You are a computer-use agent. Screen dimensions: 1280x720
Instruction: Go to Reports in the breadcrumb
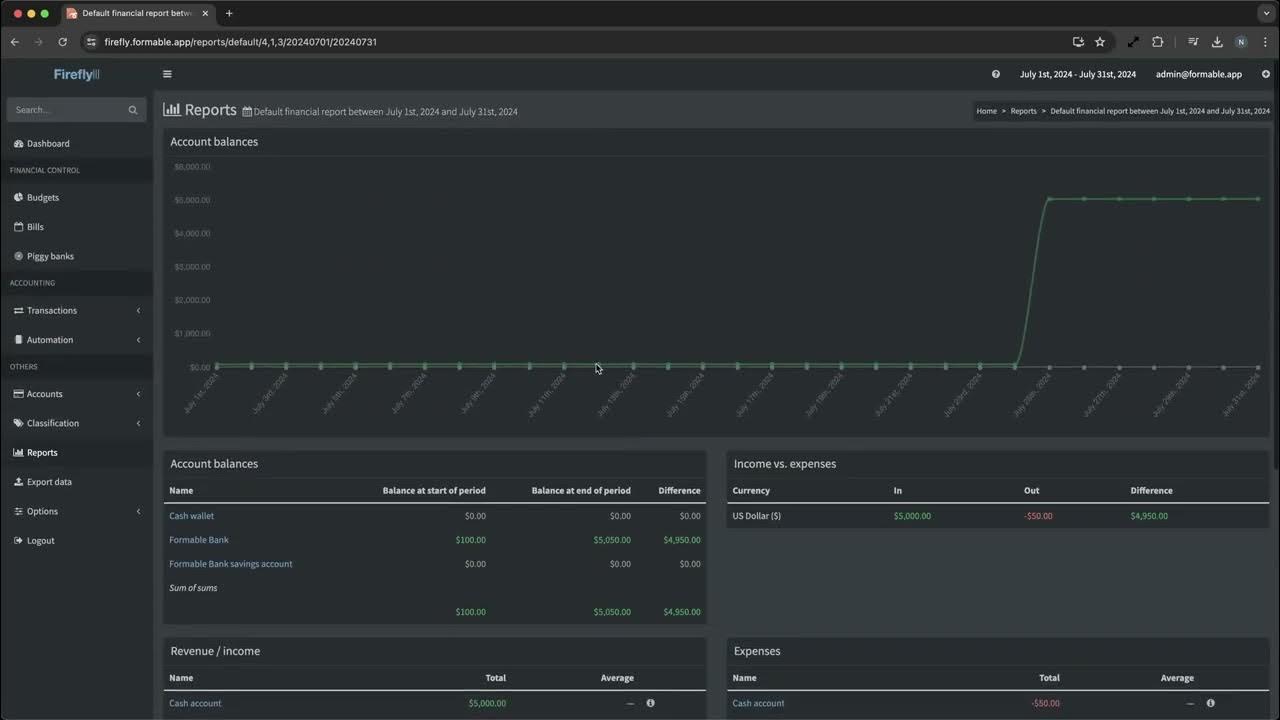tap(1023, 111)
